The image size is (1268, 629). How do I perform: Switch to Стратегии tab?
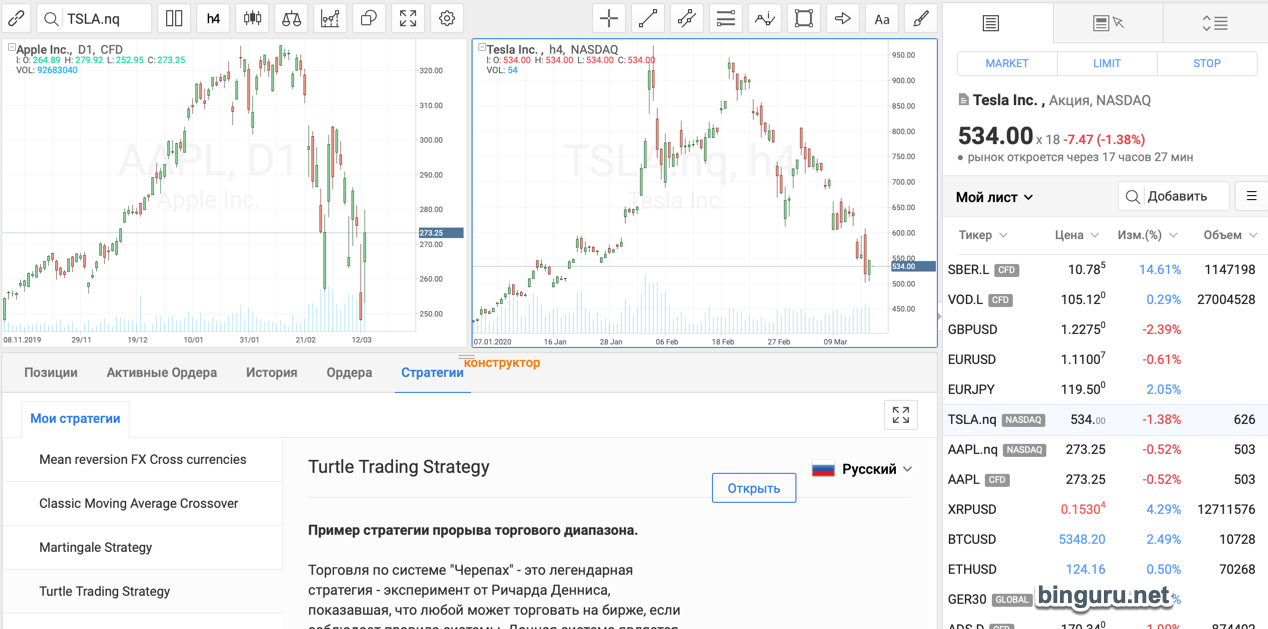432,372
